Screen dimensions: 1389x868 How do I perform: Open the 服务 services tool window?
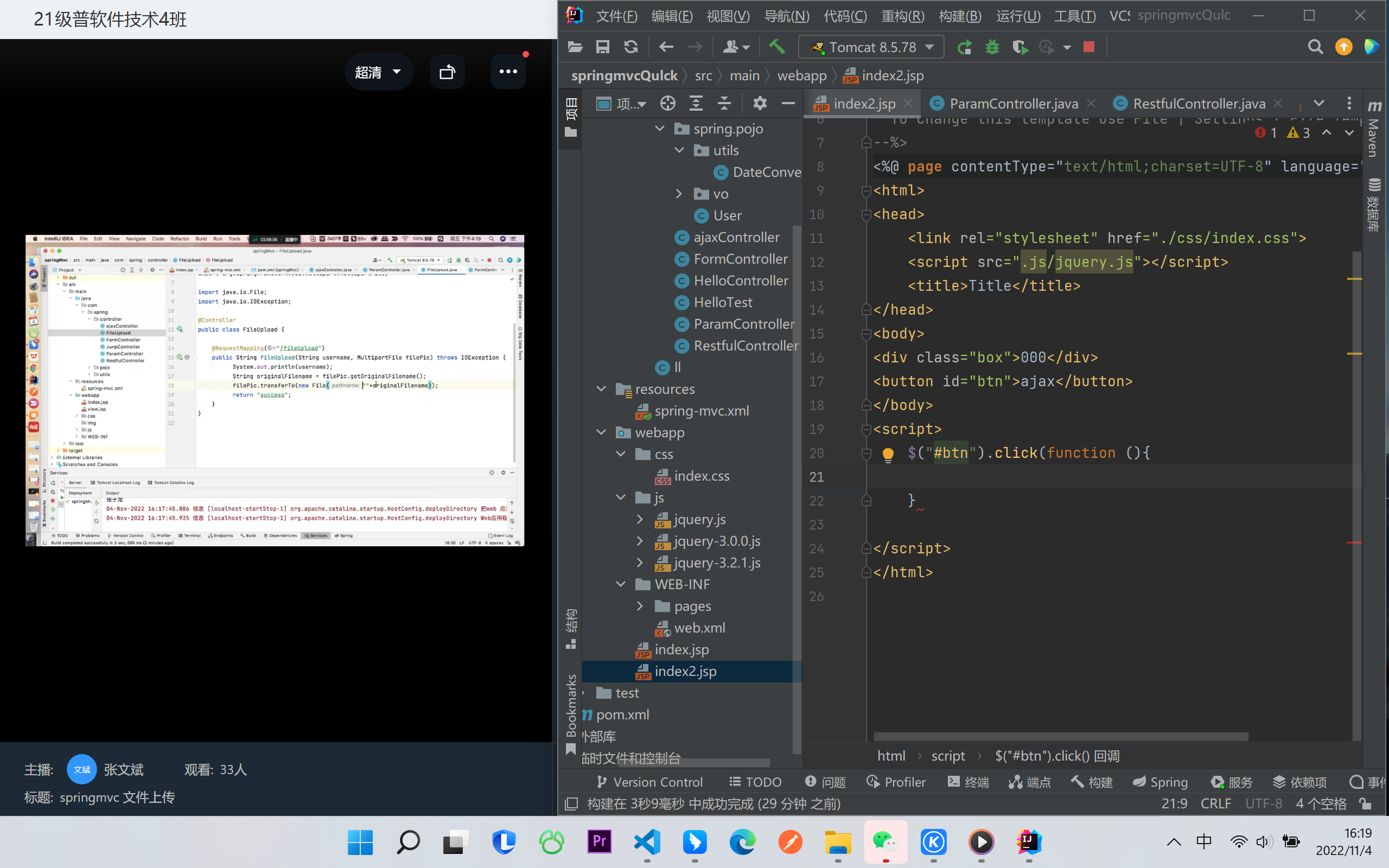click(x=1232, y=782)
